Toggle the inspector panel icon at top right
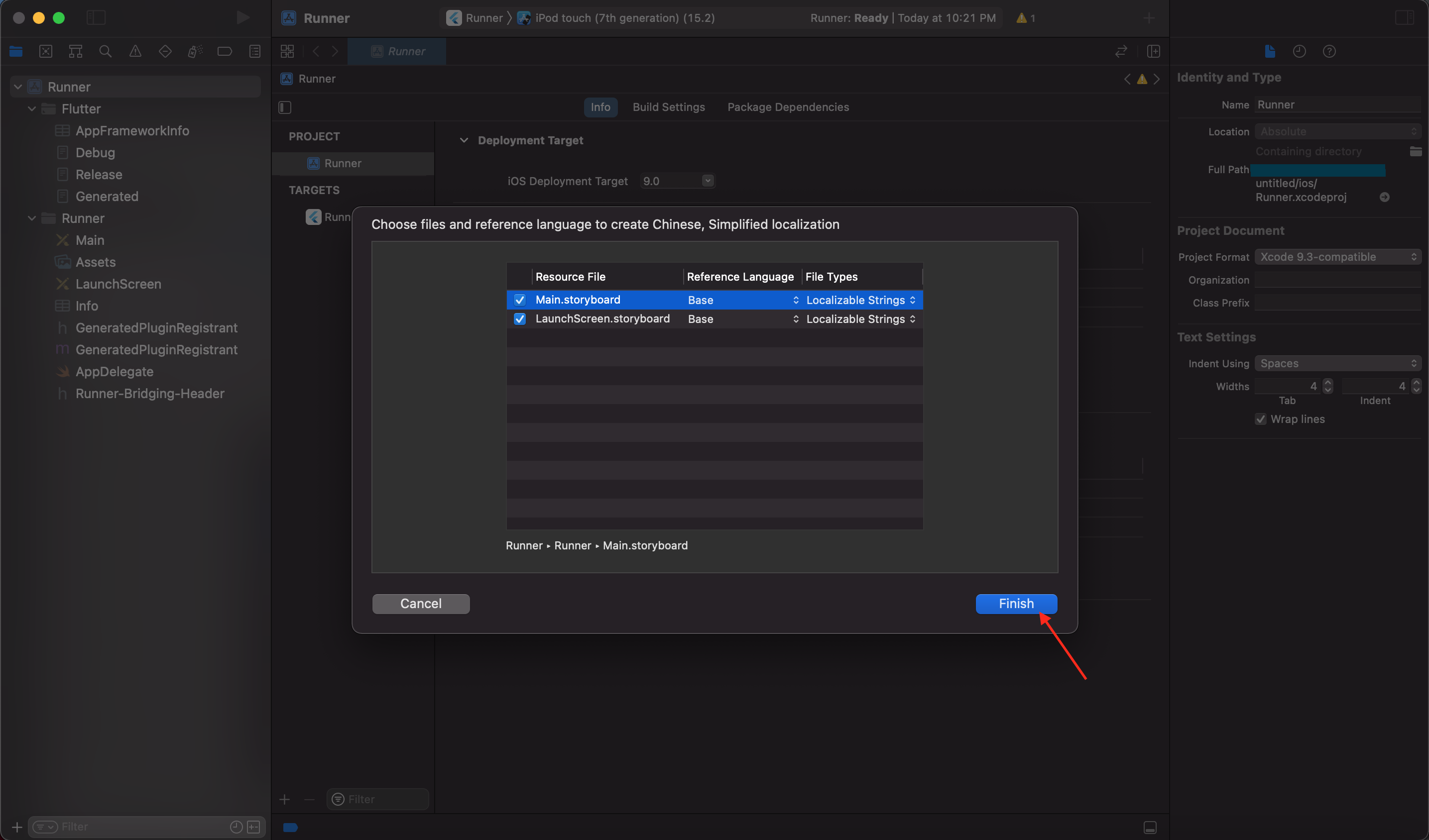The height and width of the screenshot is (840, 1429). [x=1404, y=17]
